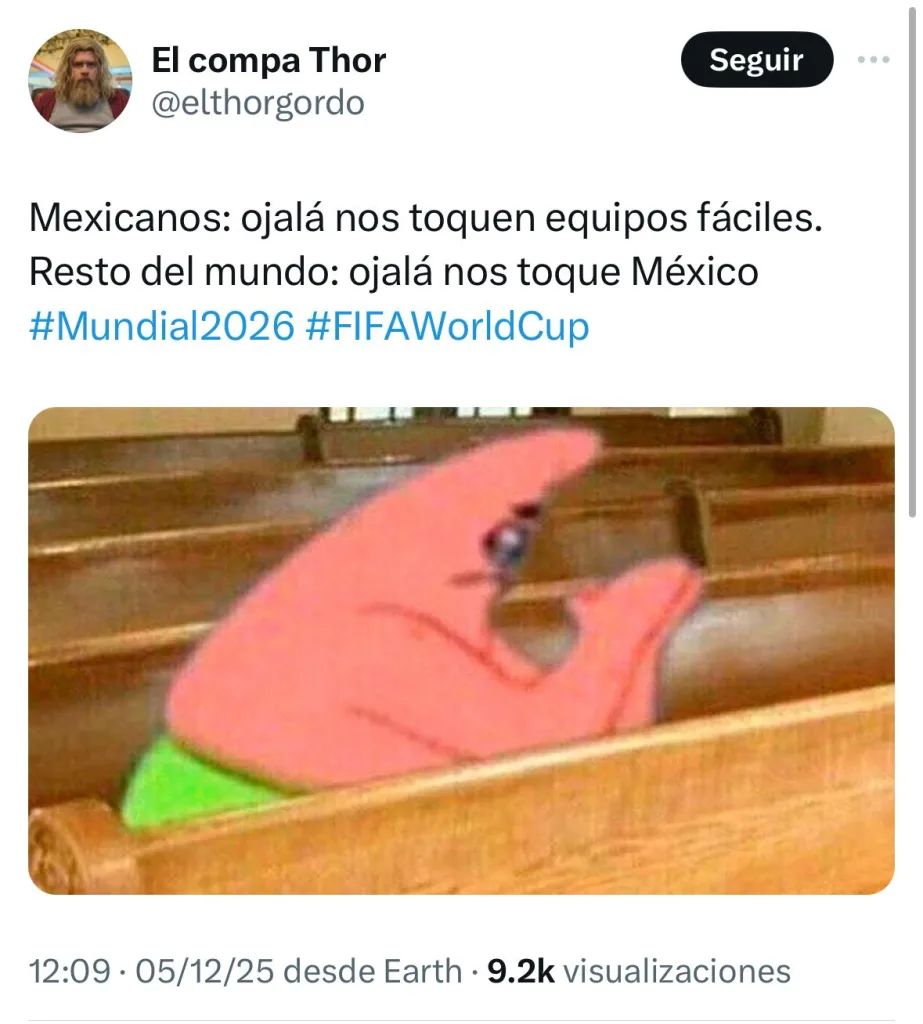
Task: Open the #Mundial2026 hashtag
Action: (x=162, y=326)
